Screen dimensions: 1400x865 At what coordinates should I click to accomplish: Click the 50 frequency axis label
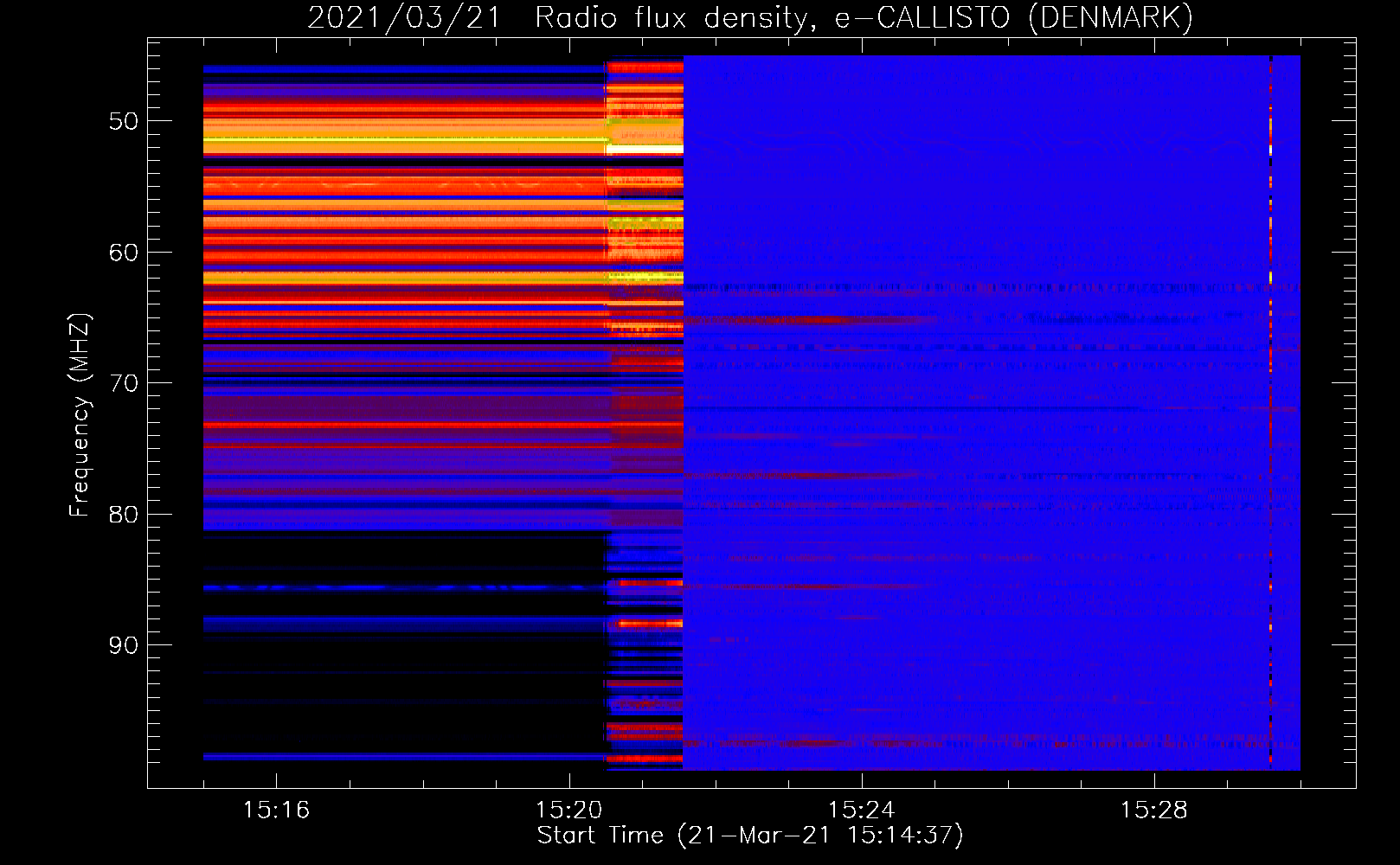124,121
